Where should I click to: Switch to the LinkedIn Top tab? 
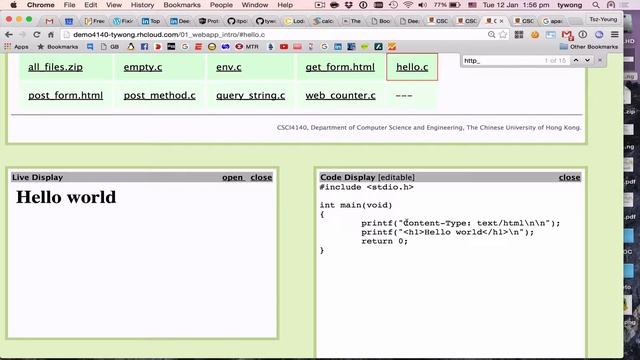(151, 21)
